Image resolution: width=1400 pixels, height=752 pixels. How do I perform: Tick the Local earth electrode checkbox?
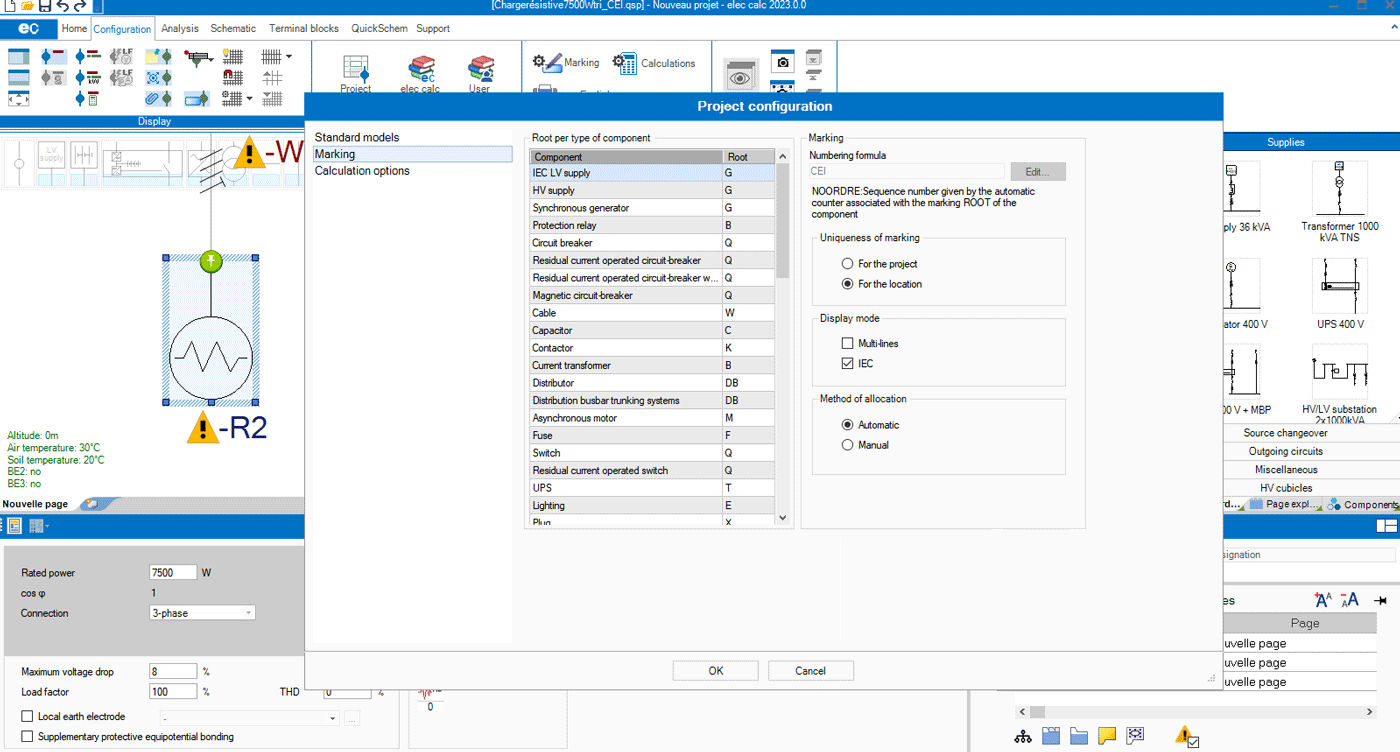[x=27, y=716]
